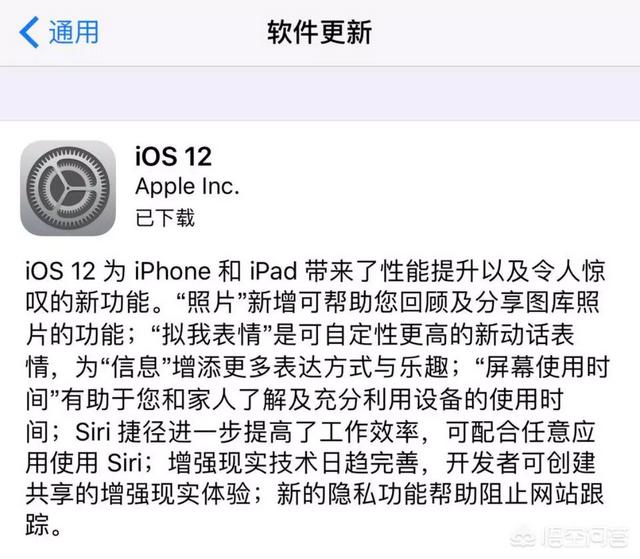Tap the 隐私功能 sentence line
640x559 pixels.
point(314,495)
